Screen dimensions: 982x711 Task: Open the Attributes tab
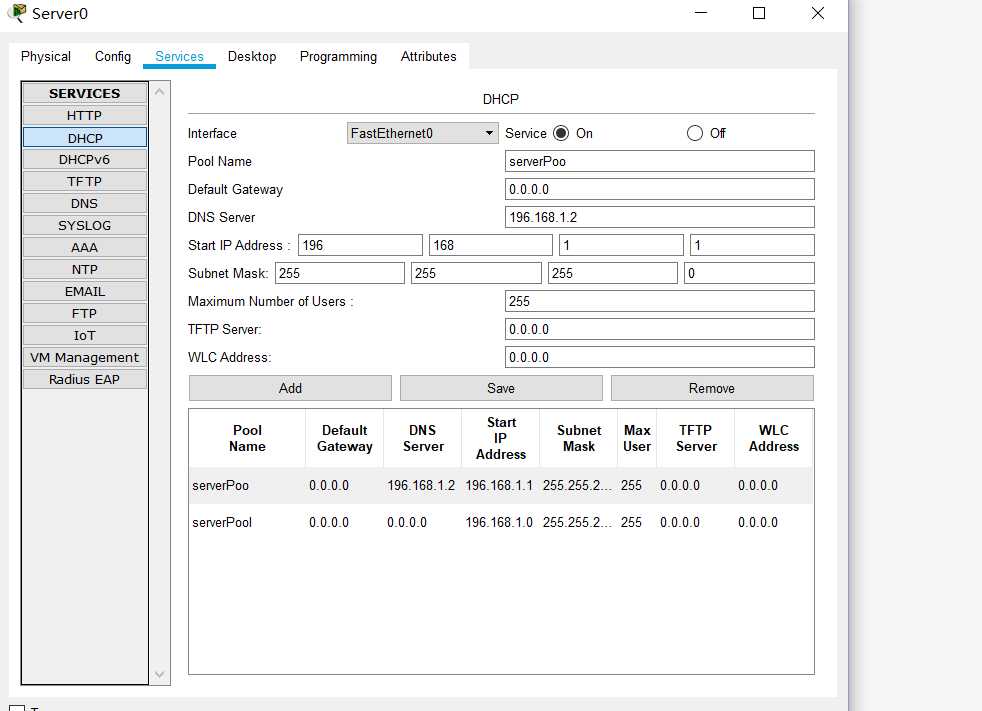coord(428,56)
